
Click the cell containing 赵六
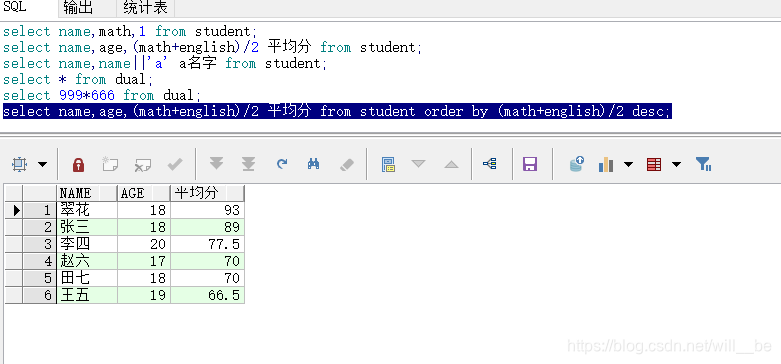point(87,261)
